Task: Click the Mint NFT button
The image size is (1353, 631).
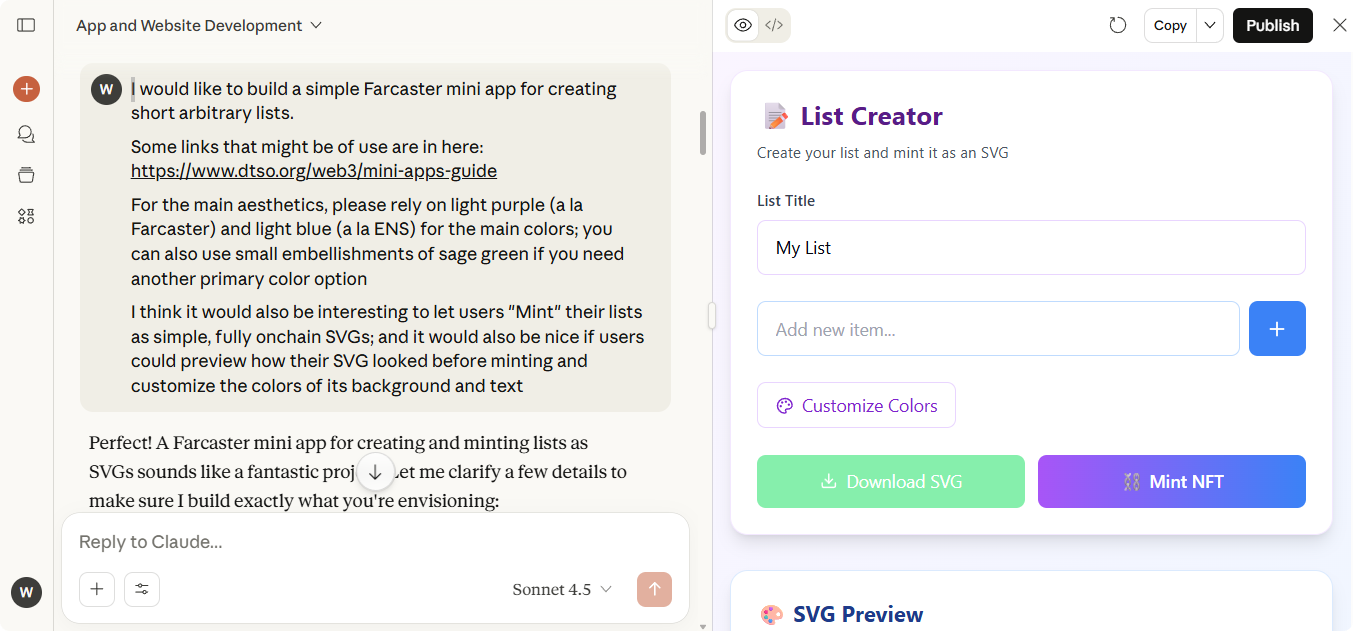Action: [x=1171, y=481]
